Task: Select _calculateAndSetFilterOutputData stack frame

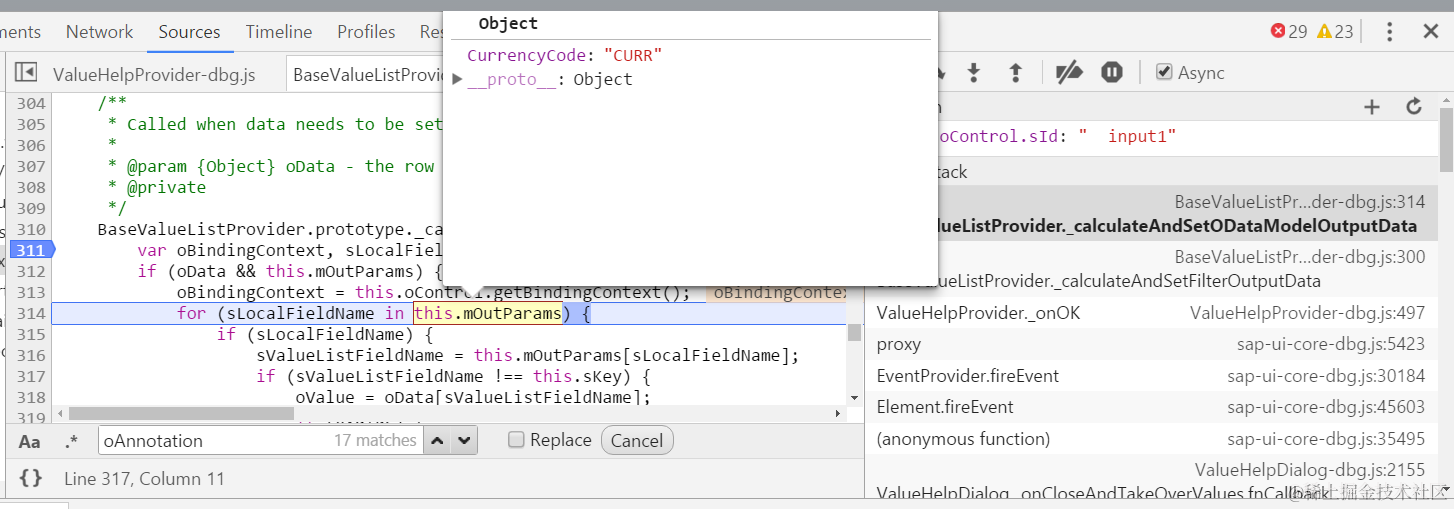Action: pyautogui.click(x=1151, y=269)
